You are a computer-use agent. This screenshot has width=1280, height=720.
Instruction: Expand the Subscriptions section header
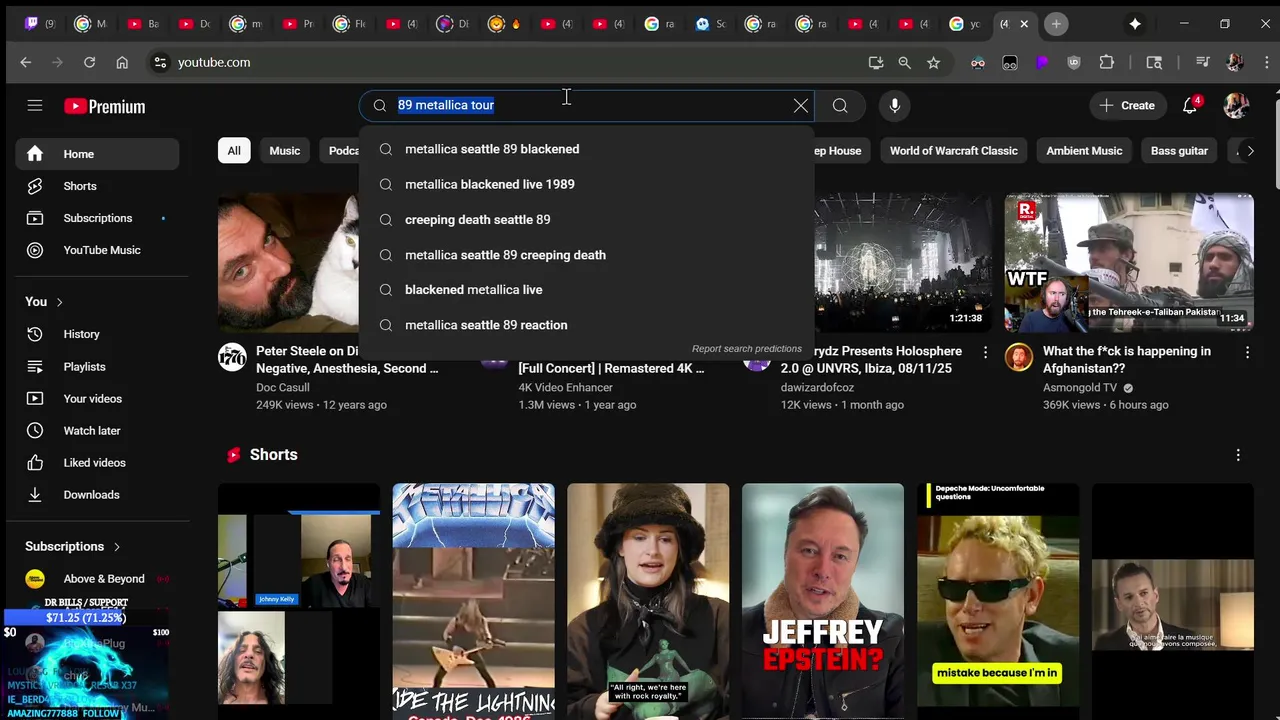(72, 547)
